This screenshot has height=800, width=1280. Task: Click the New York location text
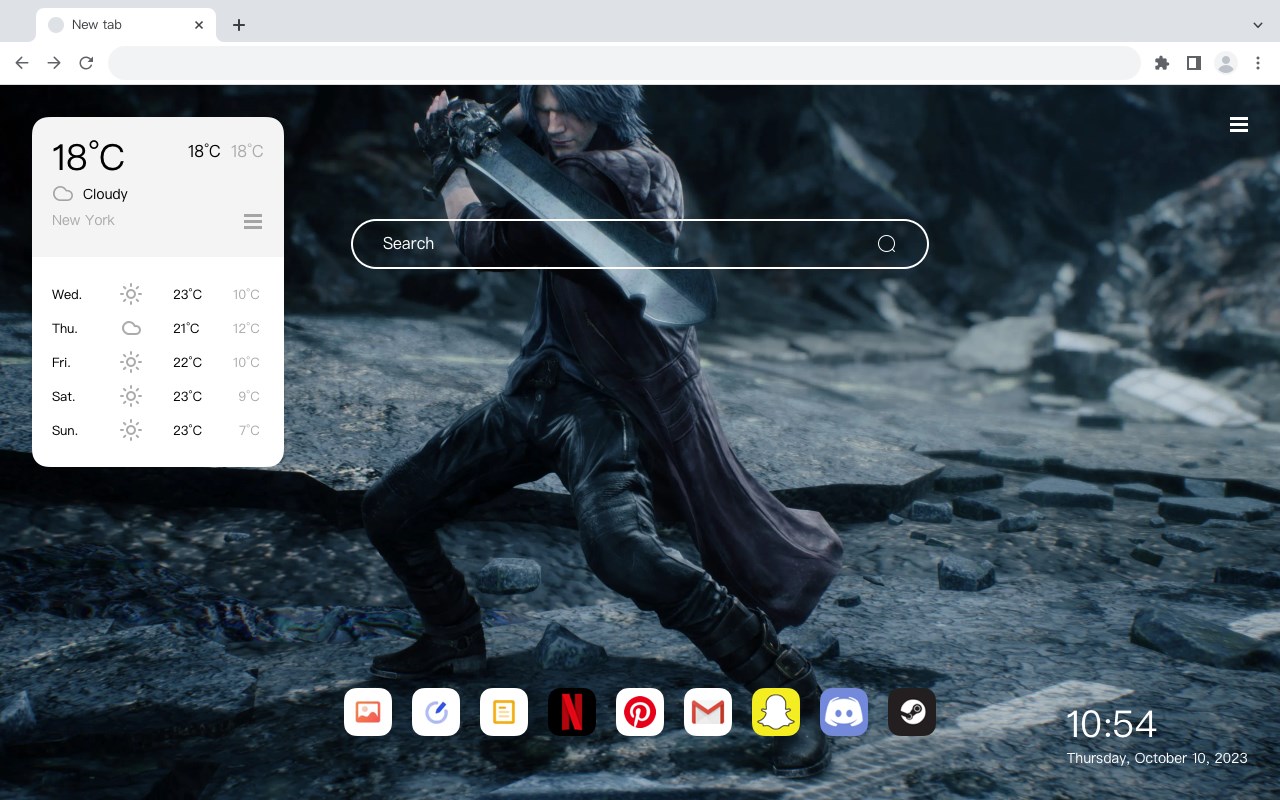tap(83, 220)
